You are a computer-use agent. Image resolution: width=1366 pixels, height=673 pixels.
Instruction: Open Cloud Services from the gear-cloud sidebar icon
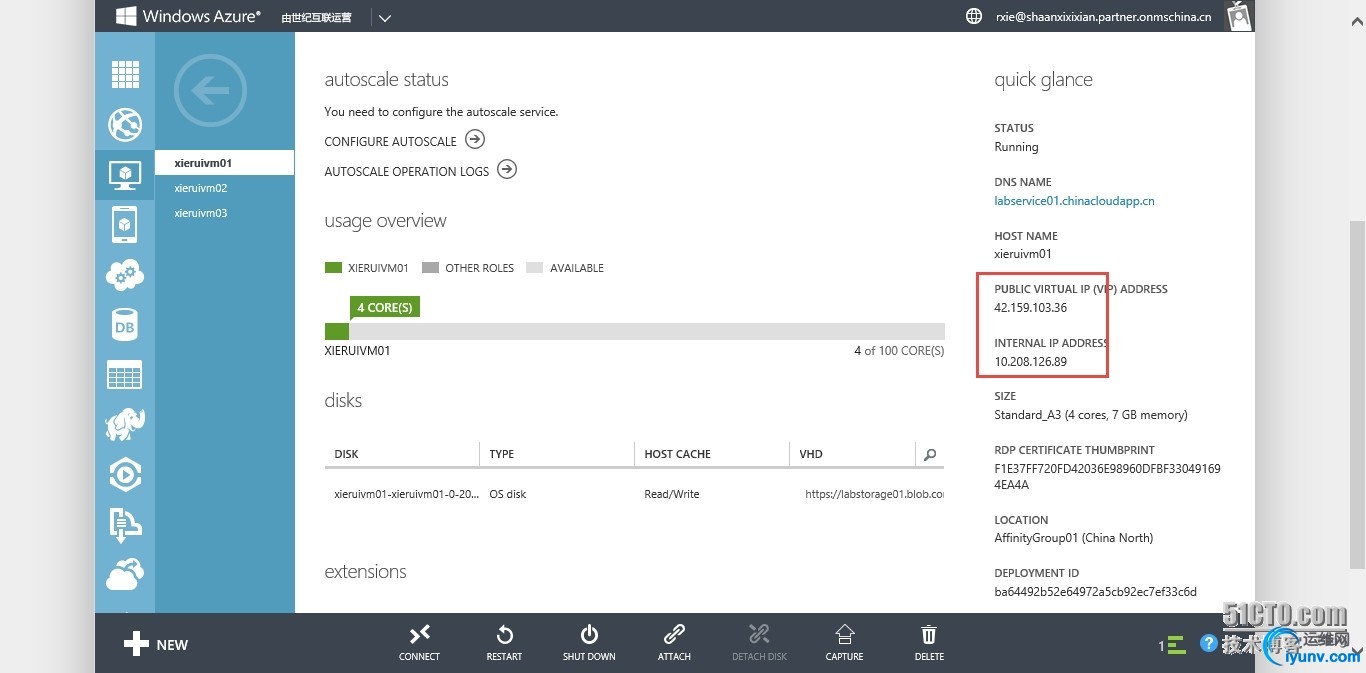pyautogui.click(x=125, y=275)
